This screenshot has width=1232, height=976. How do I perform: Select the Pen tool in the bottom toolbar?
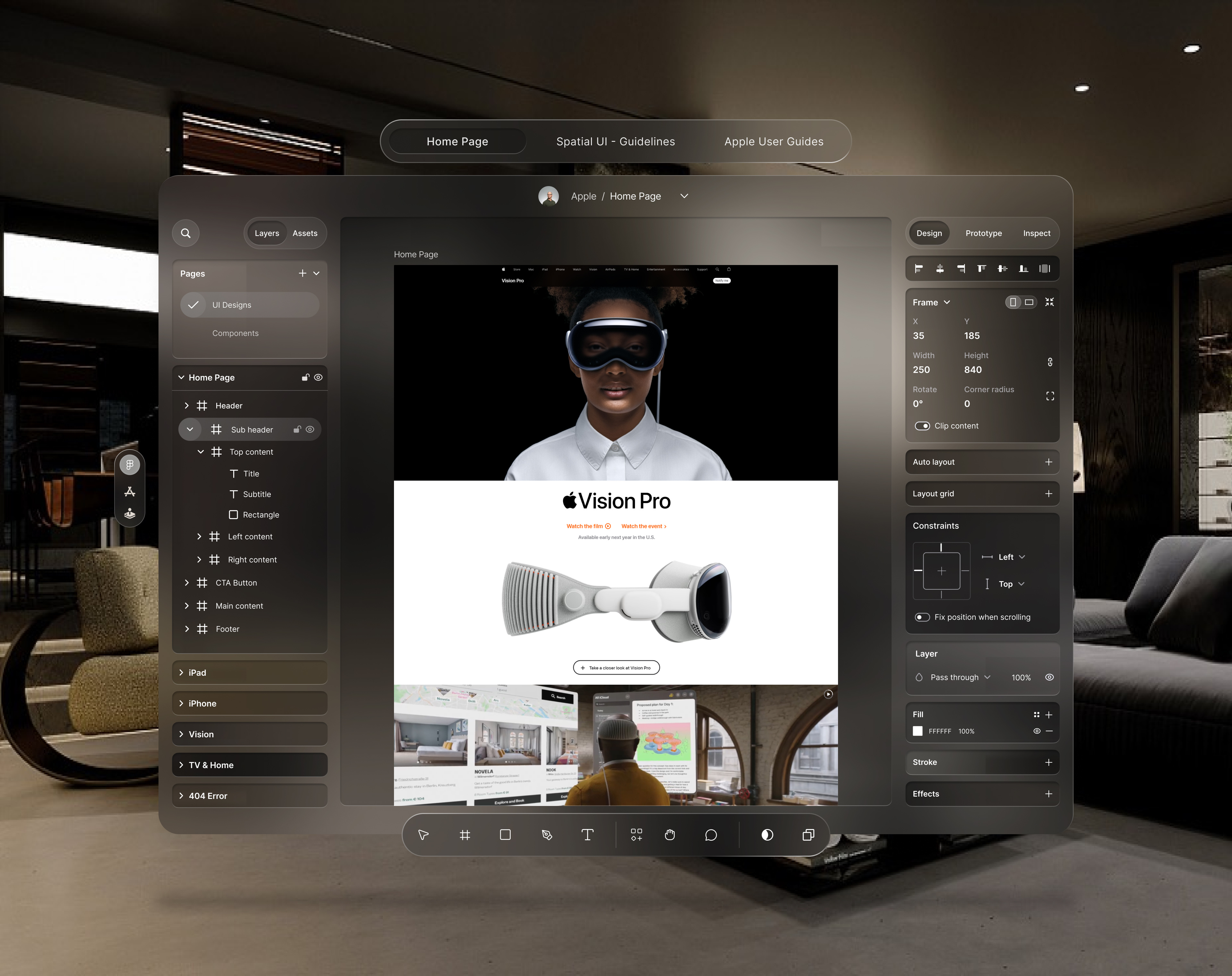(x=547, y=835)
